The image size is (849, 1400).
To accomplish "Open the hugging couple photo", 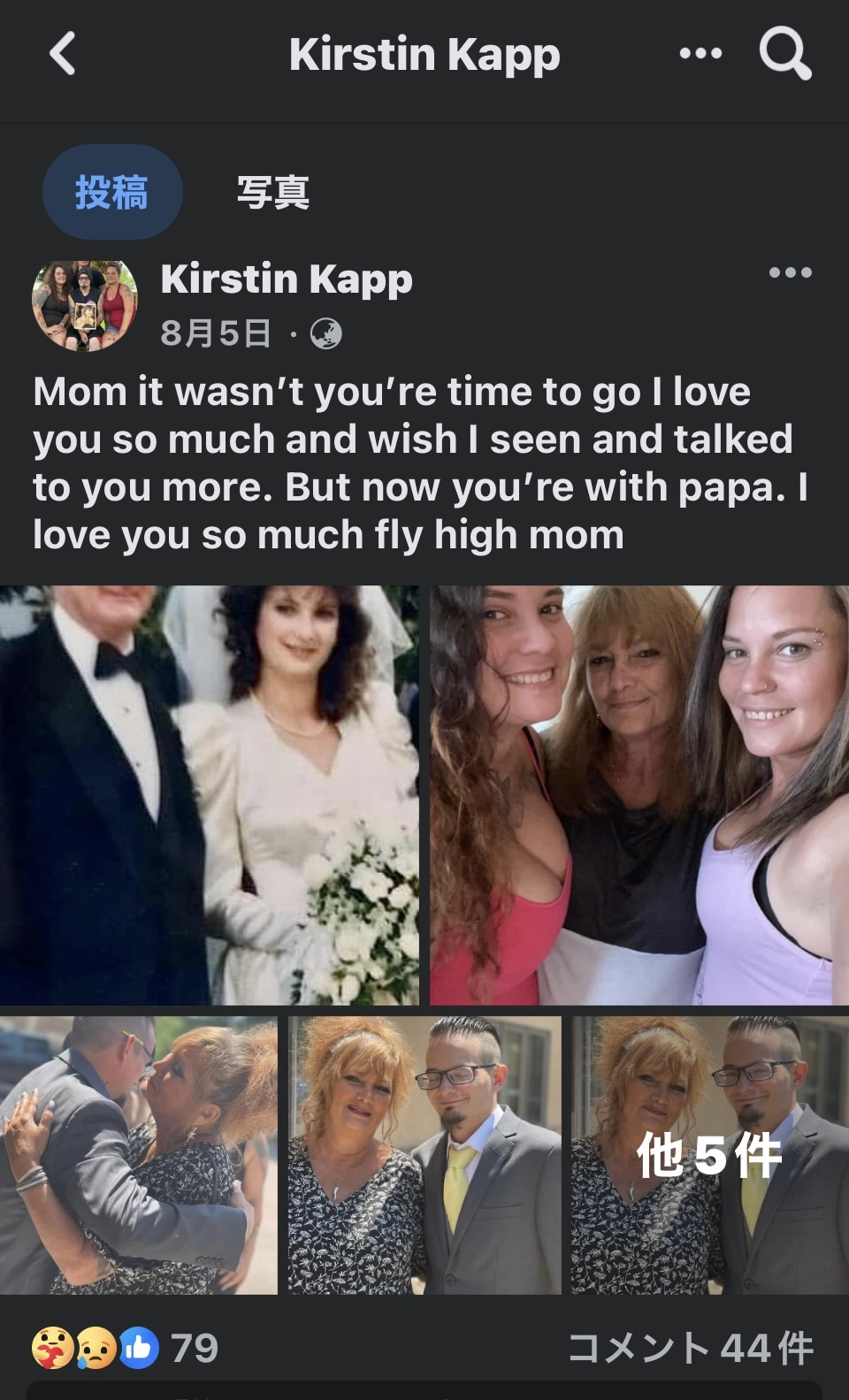I will tap(138, 1155).
